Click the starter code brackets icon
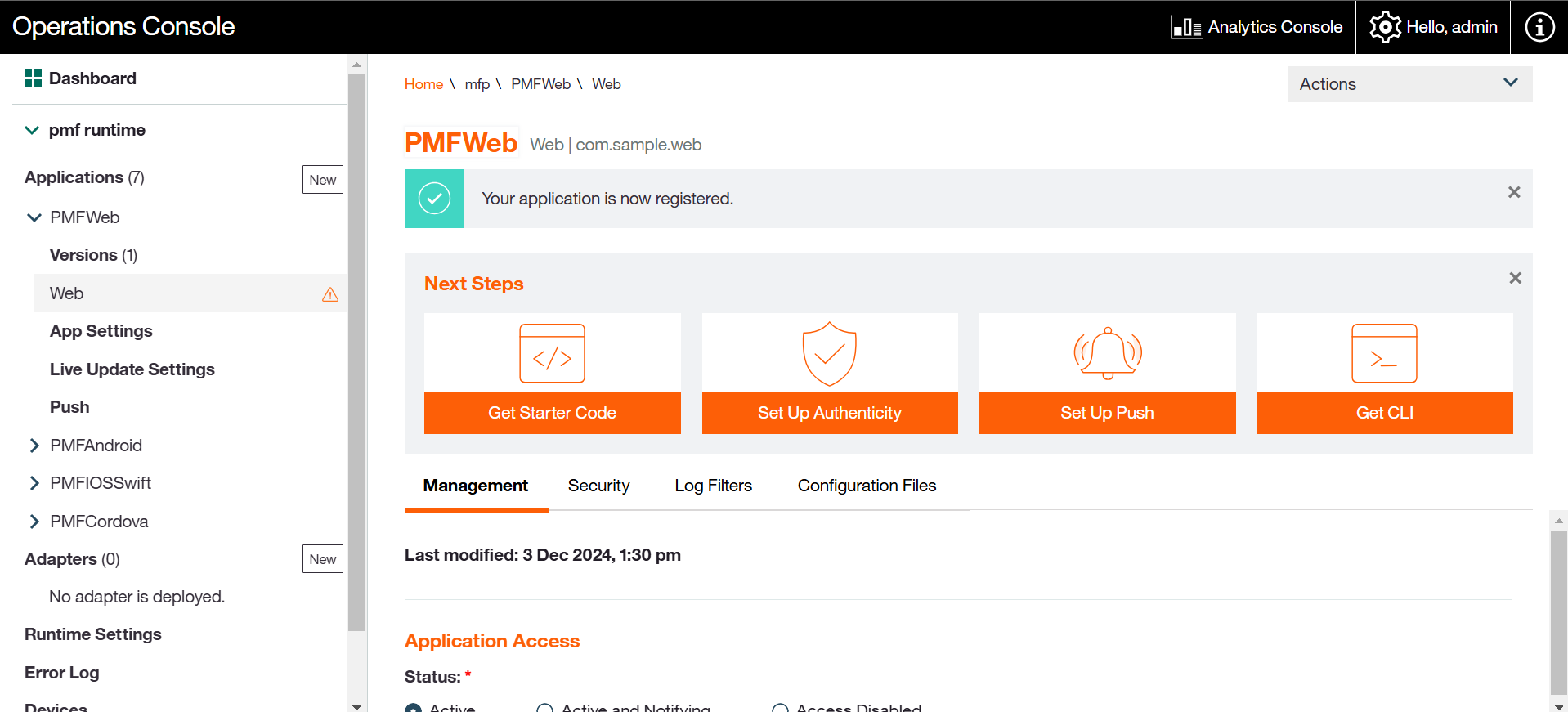This screenshot has height=712, width=1568. 552,353
